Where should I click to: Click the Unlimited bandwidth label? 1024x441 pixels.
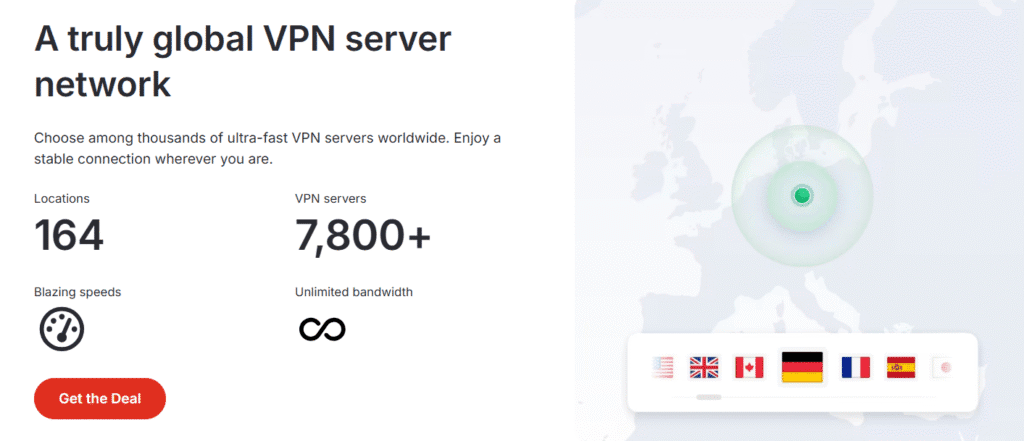click(354, 292)
